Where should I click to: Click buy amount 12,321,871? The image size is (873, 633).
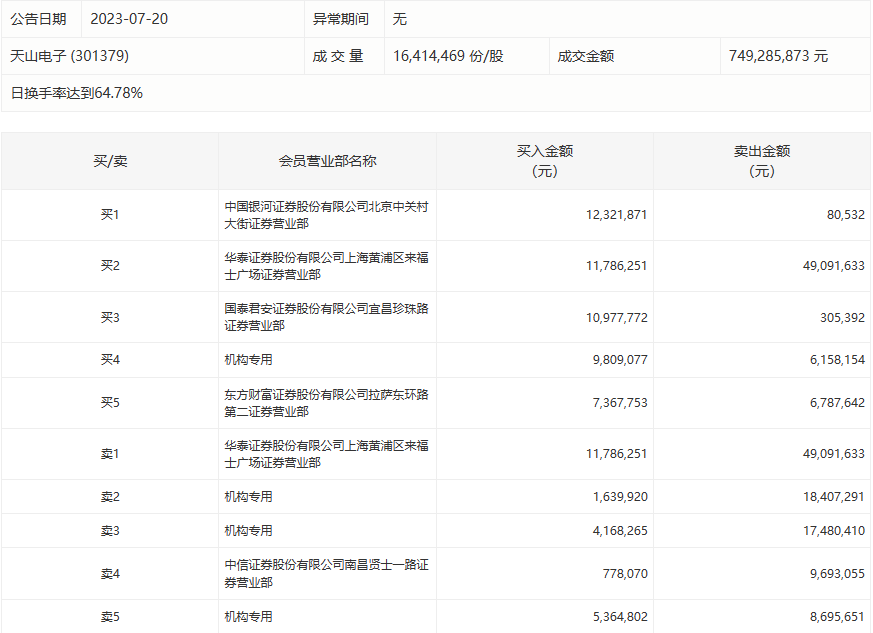(616, 214)
